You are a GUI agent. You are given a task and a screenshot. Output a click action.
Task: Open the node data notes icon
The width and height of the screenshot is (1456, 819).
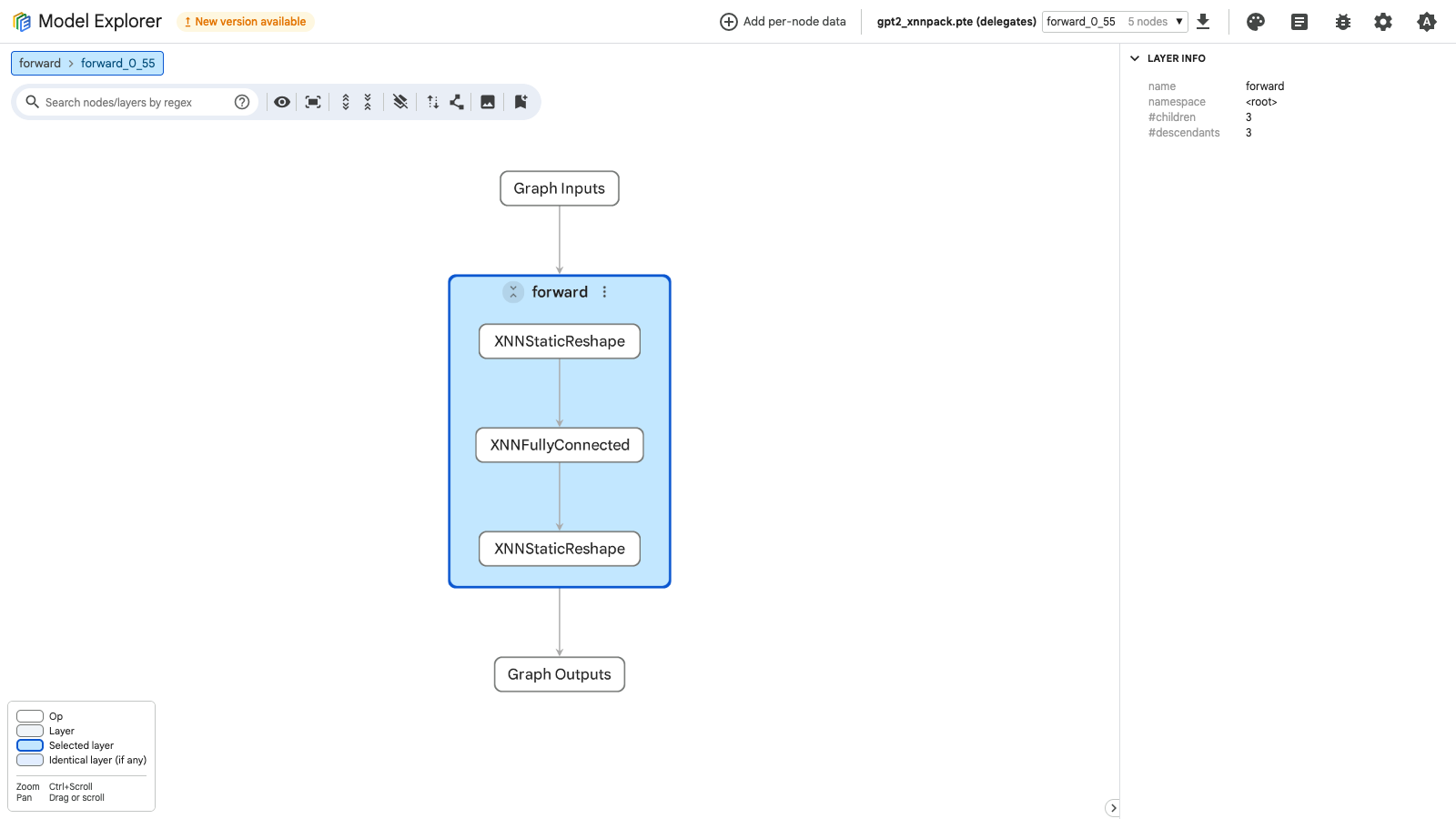point(1299,22)
